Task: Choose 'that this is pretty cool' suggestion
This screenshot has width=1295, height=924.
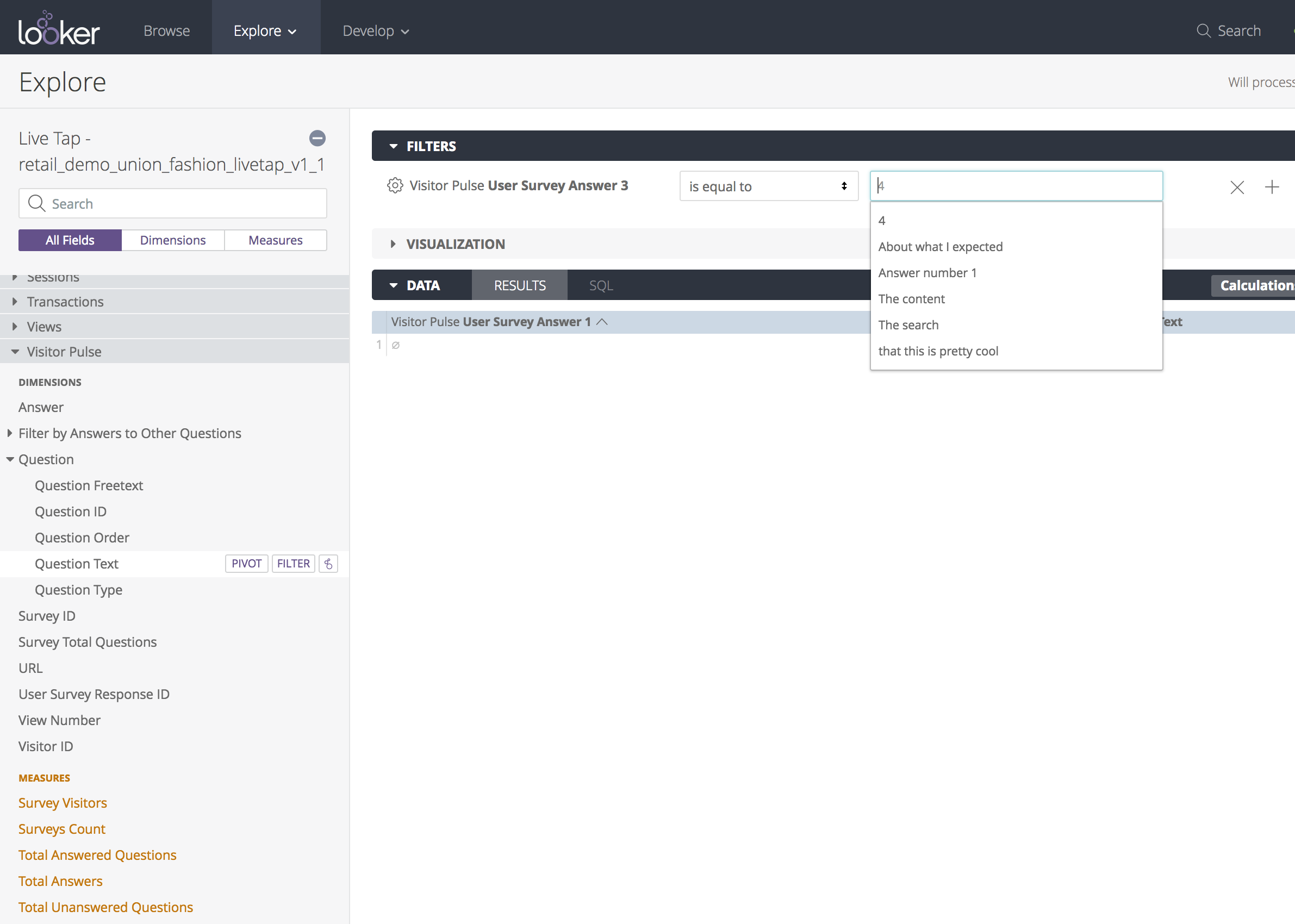Action: click(1016, 352)
